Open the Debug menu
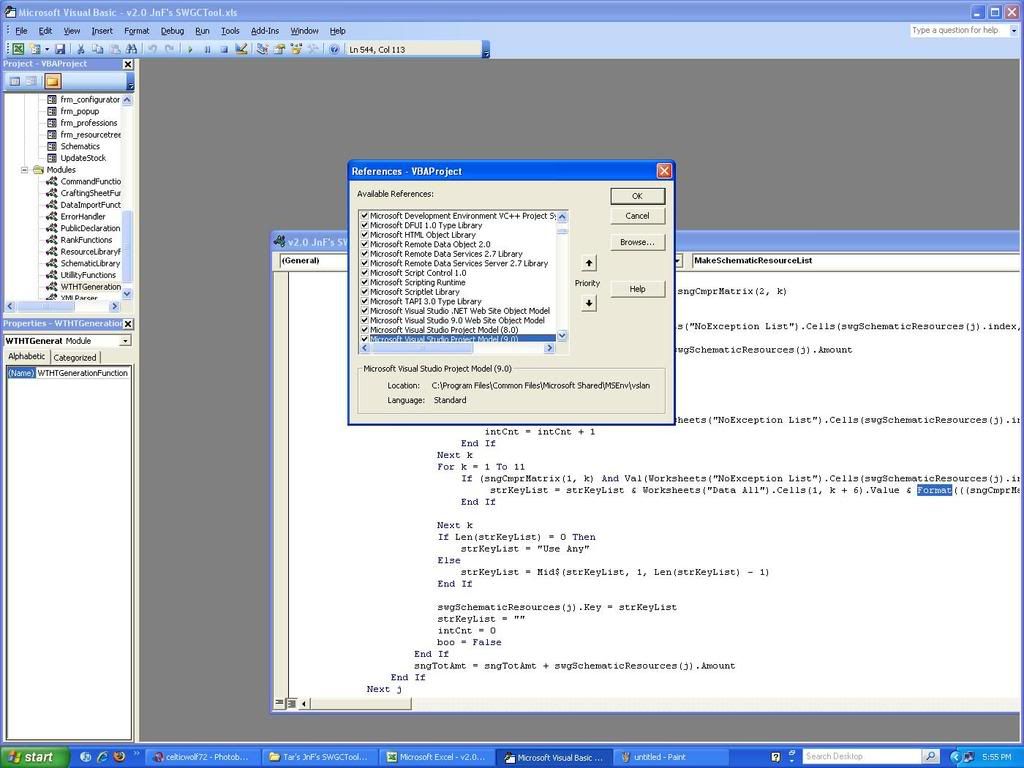The image size is (1024, 768). click(x=172, y=31)
